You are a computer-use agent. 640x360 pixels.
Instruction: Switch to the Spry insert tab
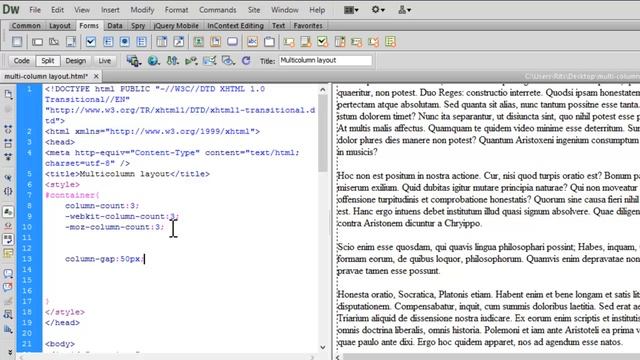138,26
